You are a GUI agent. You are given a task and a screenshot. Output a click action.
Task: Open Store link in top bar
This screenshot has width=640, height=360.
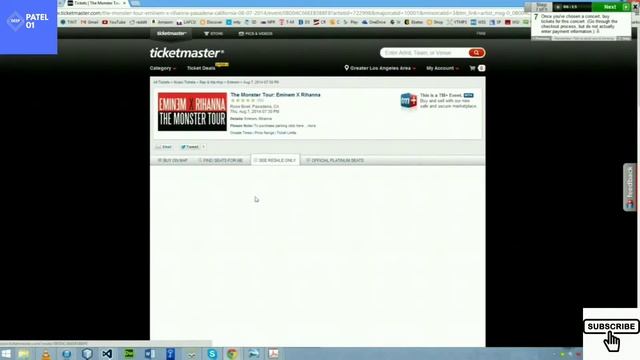(x=213, y=33)
